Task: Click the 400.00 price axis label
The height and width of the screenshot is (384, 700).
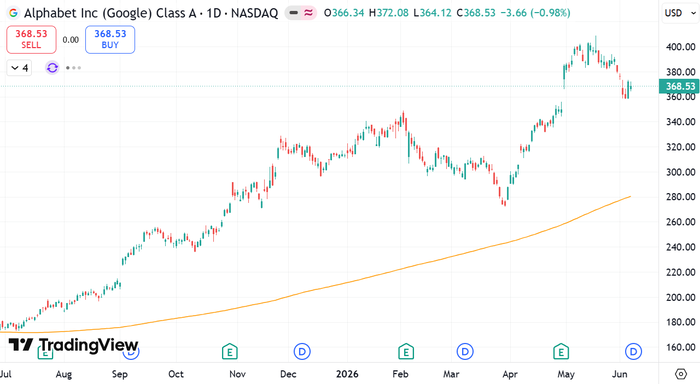Action: 680,47
